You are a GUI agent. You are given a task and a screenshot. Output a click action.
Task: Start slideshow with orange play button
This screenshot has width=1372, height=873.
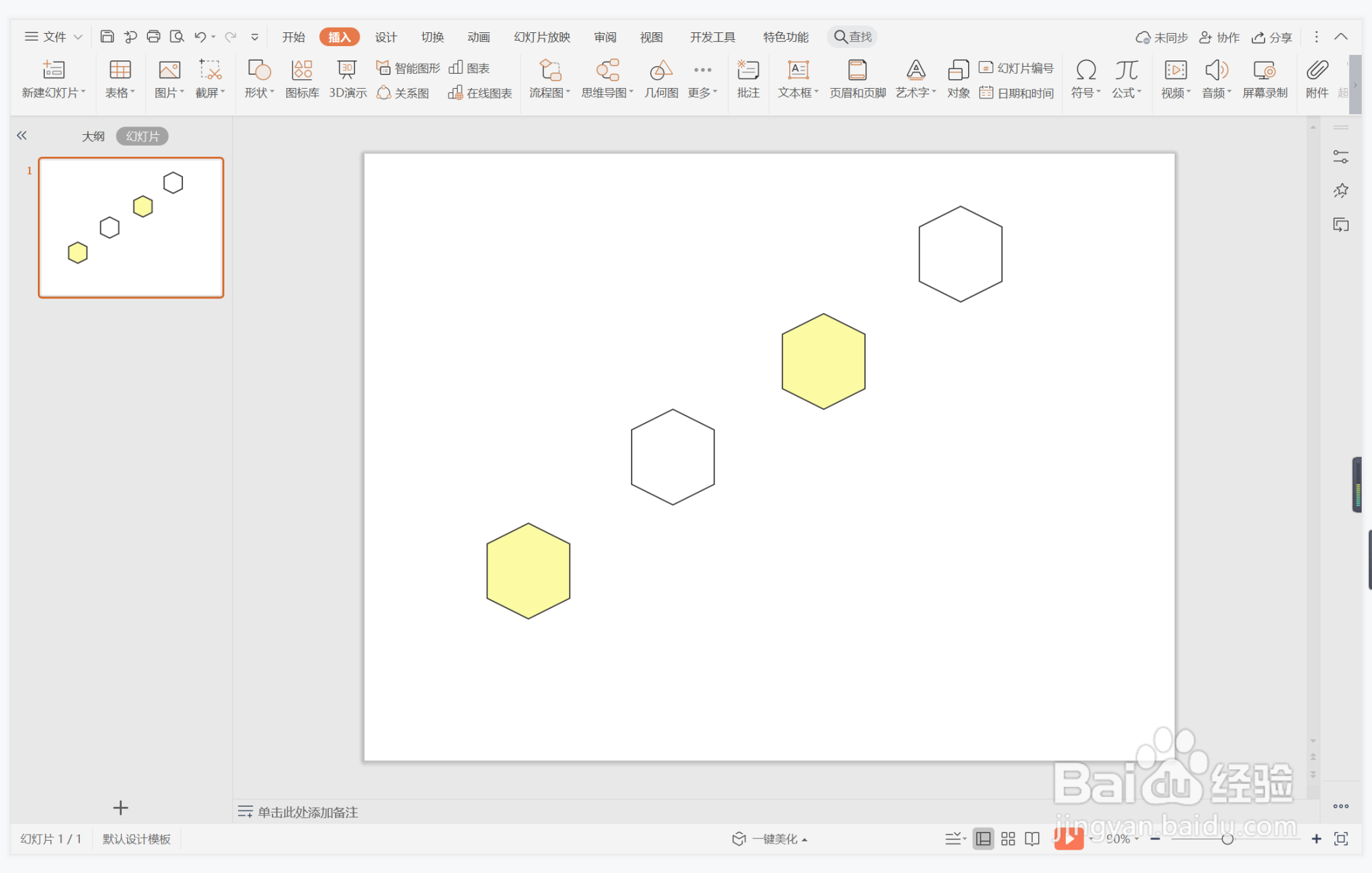point(1069,838)
